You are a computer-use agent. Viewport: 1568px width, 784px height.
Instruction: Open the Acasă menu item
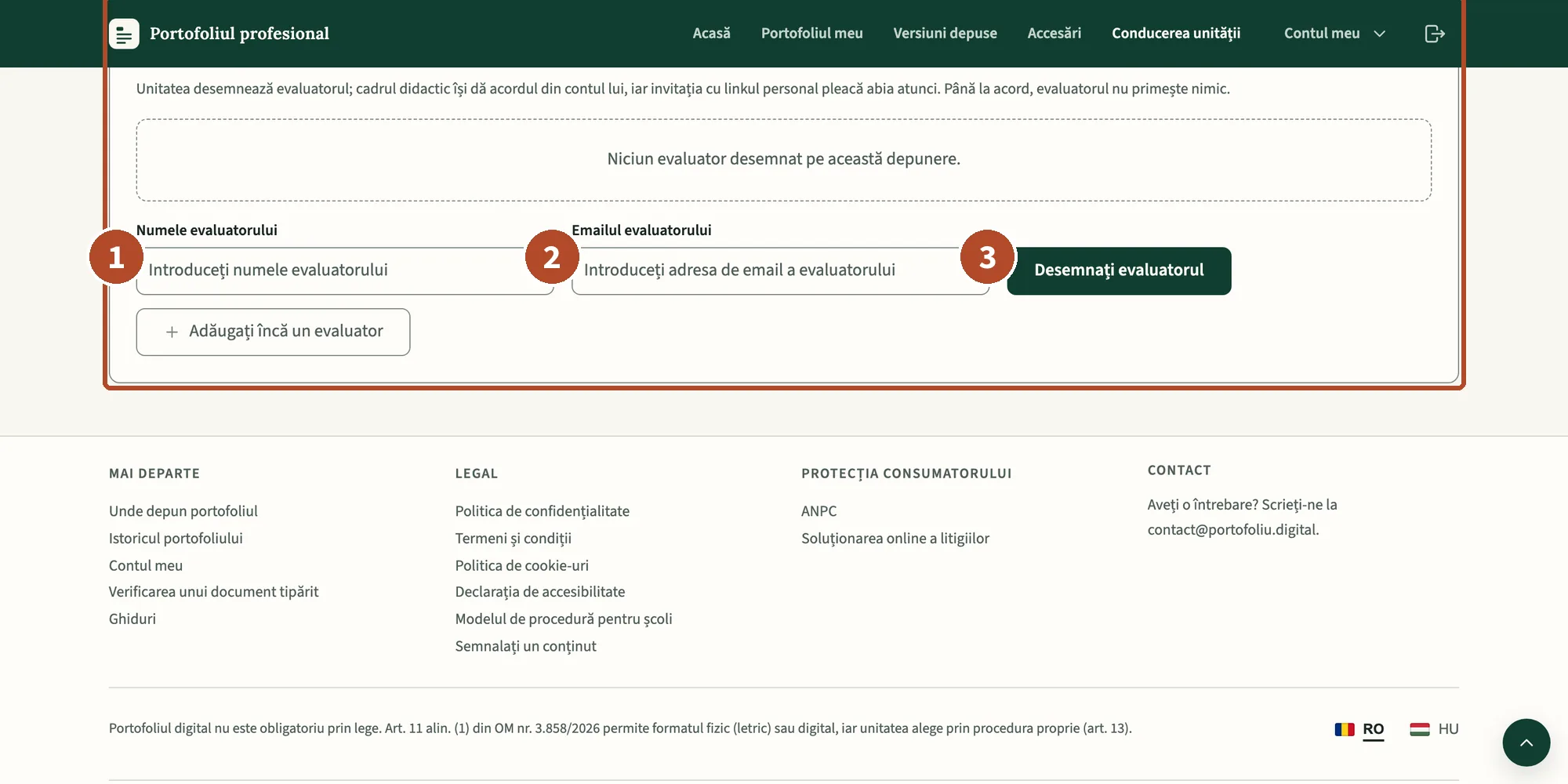pos(711,34)
